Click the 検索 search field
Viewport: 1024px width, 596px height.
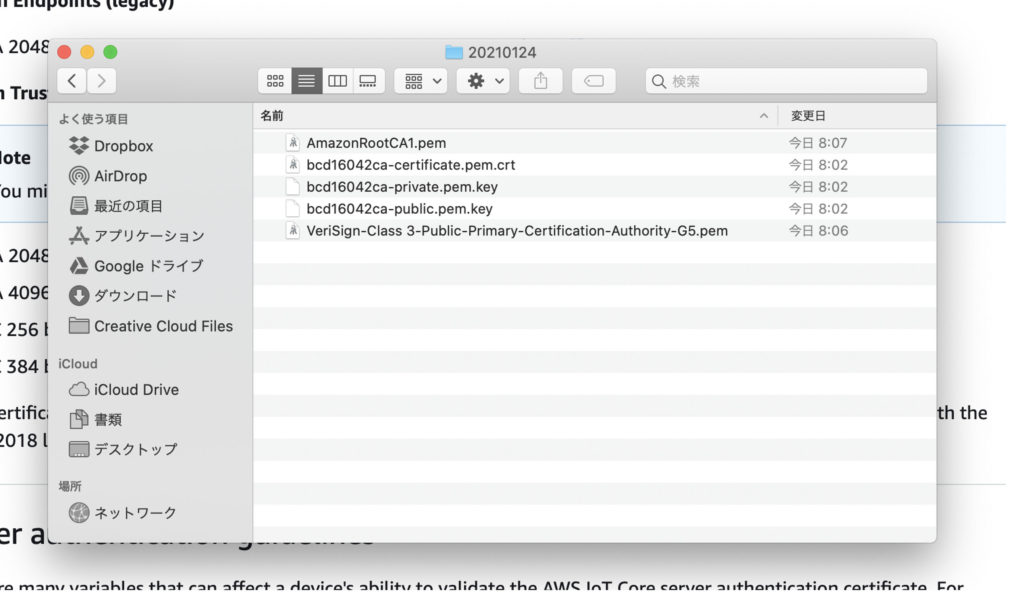click(790, 81)
